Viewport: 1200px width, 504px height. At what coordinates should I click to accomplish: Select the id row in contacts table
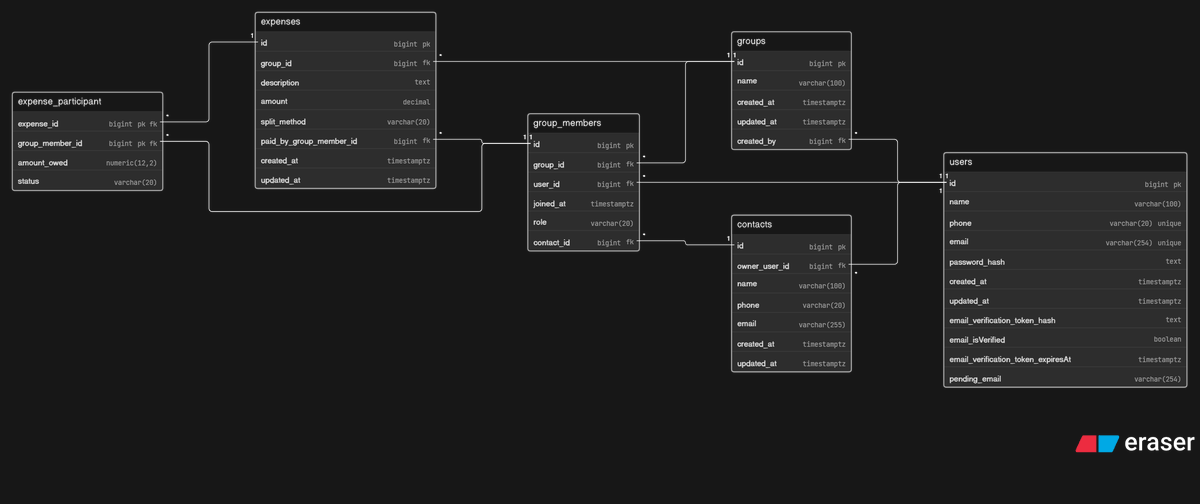791,246
